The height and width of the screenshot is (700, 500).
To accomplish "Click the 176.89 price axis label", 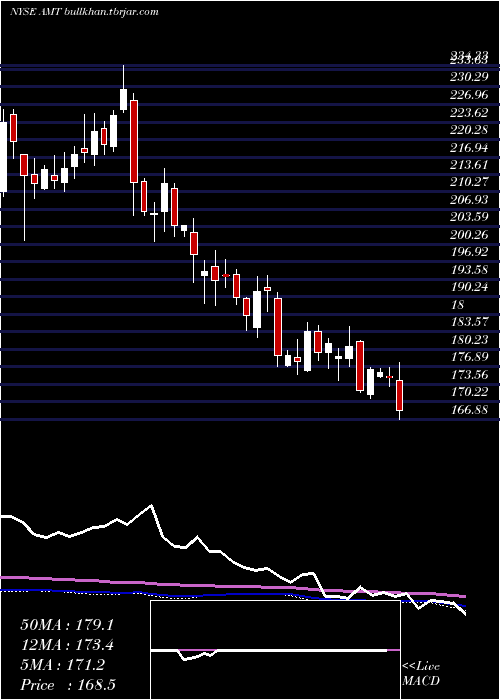I will [x=469, y=358].
